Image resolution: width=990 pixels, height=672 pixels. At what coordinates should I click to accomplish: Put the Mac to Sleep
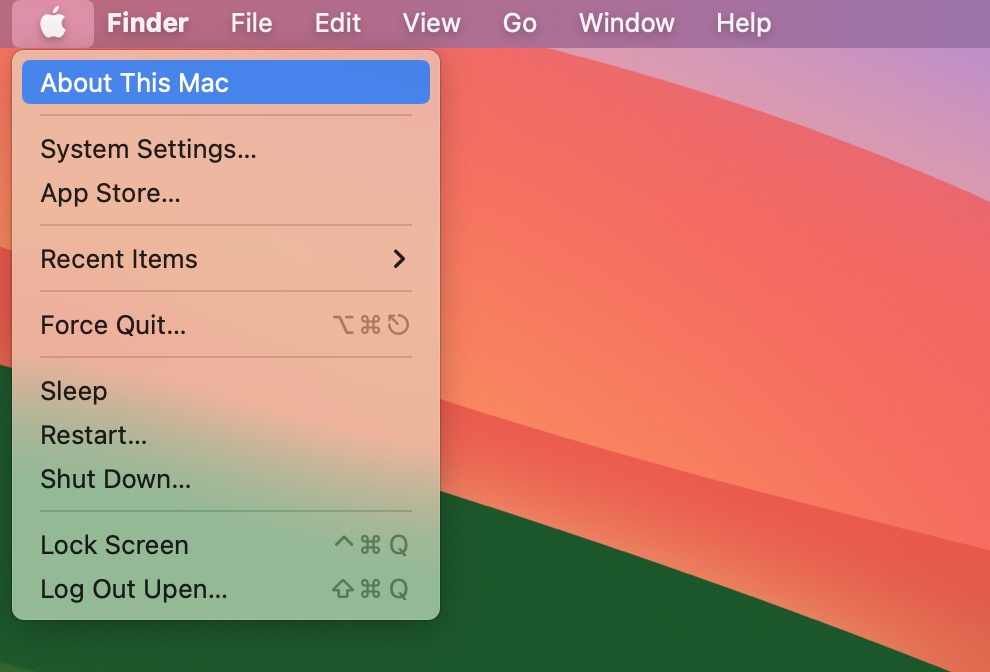pos(226,391)
